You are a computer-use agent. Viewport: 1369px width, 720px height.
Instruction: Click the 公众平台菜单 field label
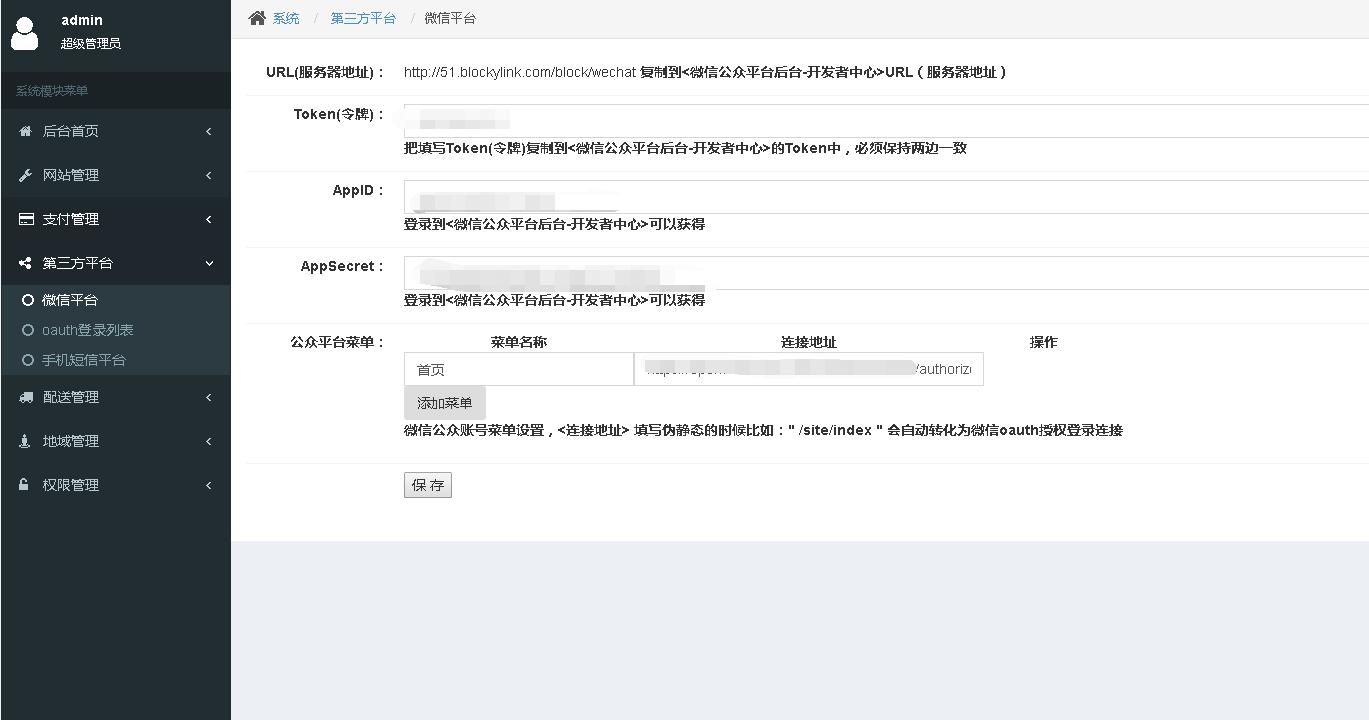click(x=337, y=342)
